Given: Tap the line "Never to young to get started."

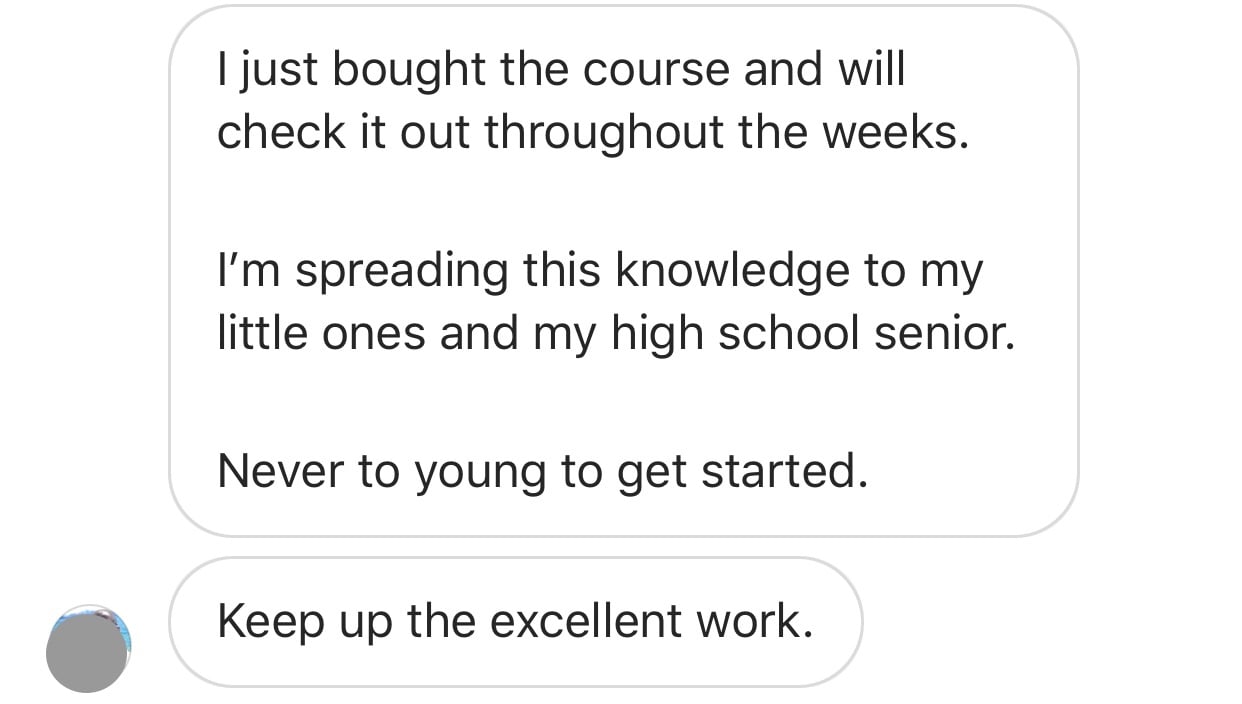Looking at the screenshot, I should coord(542,471).
